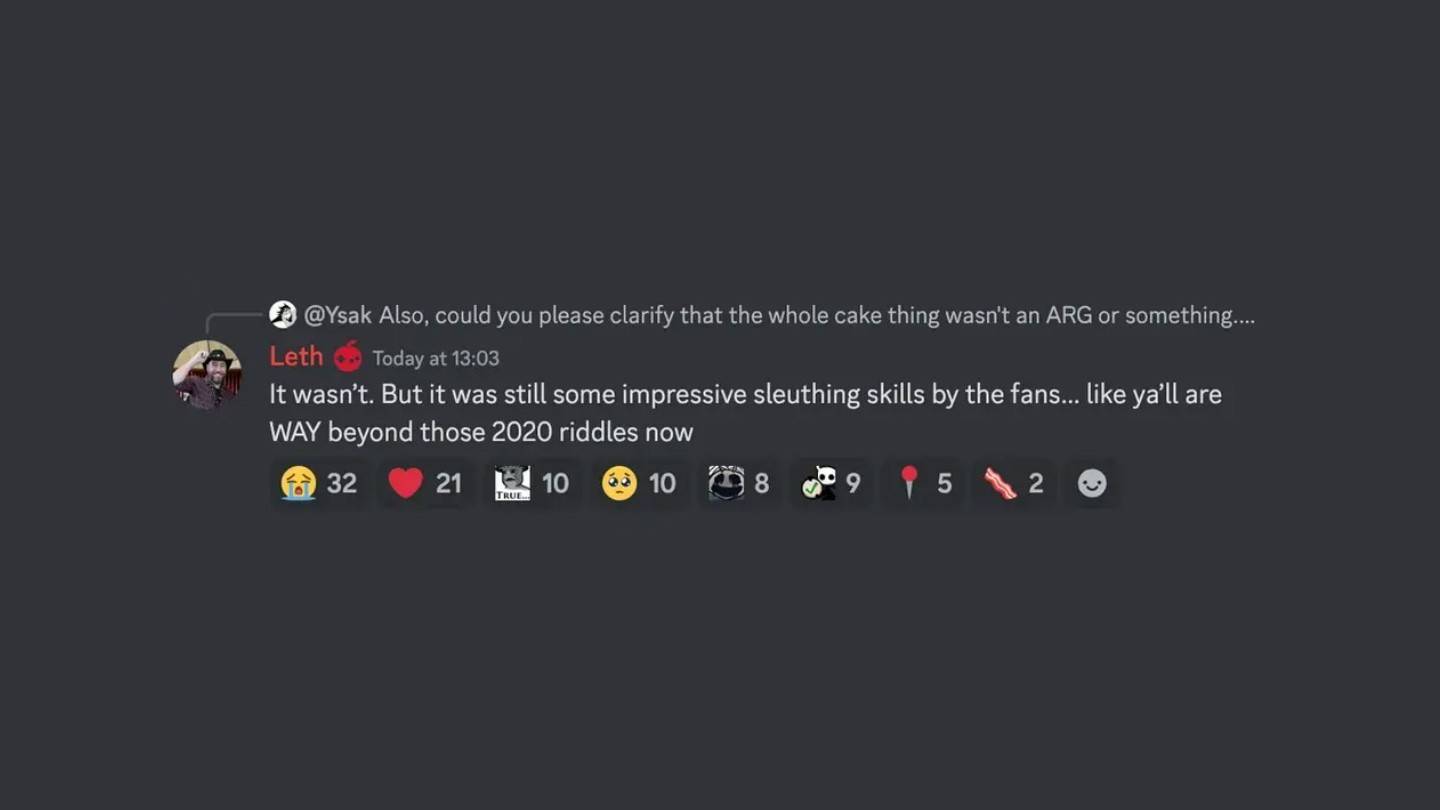Click the skull mask custom emoji reaction
The height and width of the screenshot is (810, 1440).
coord(725,483)
